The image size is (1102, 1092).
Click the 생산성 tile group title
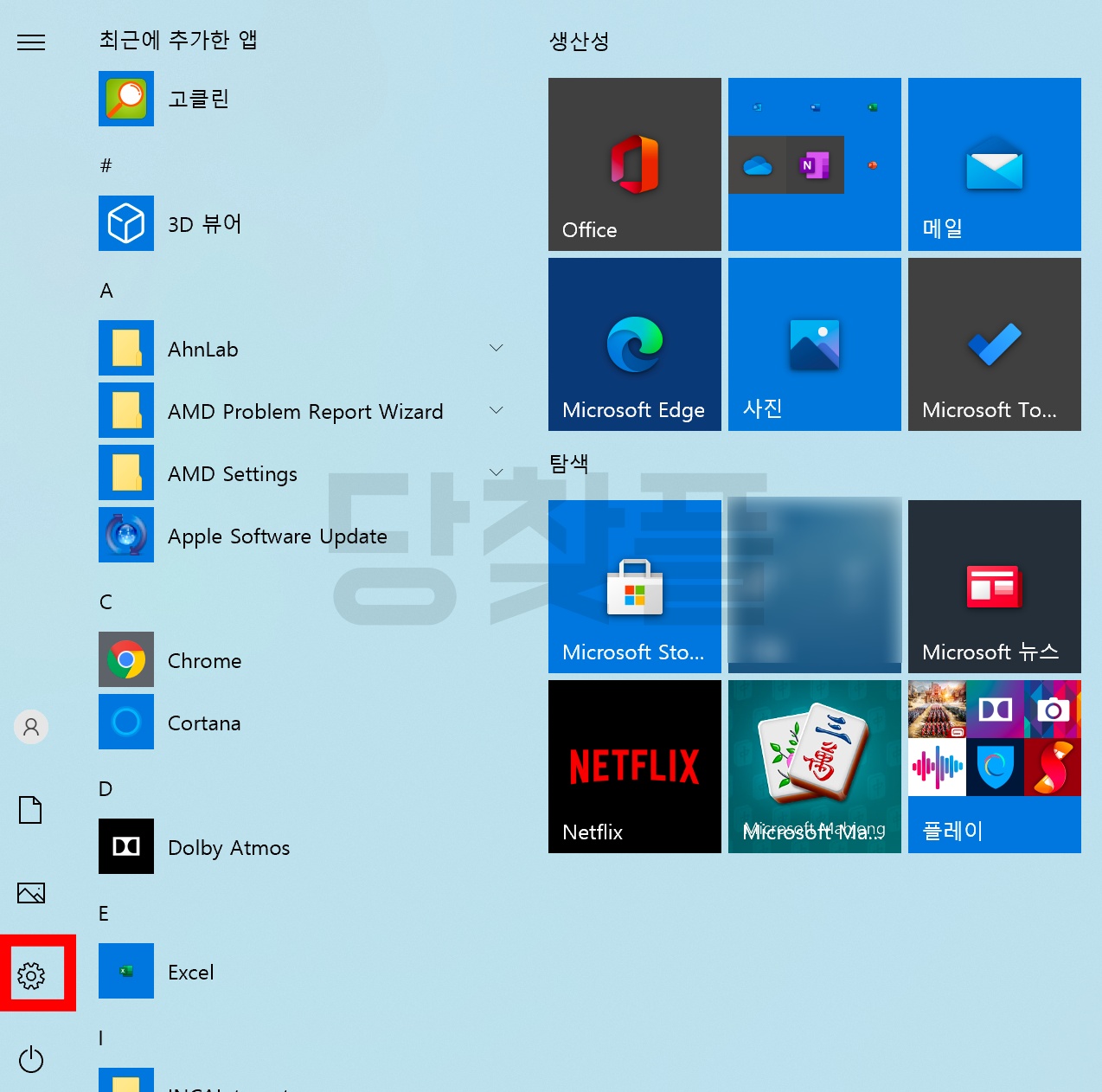(579, 41)
